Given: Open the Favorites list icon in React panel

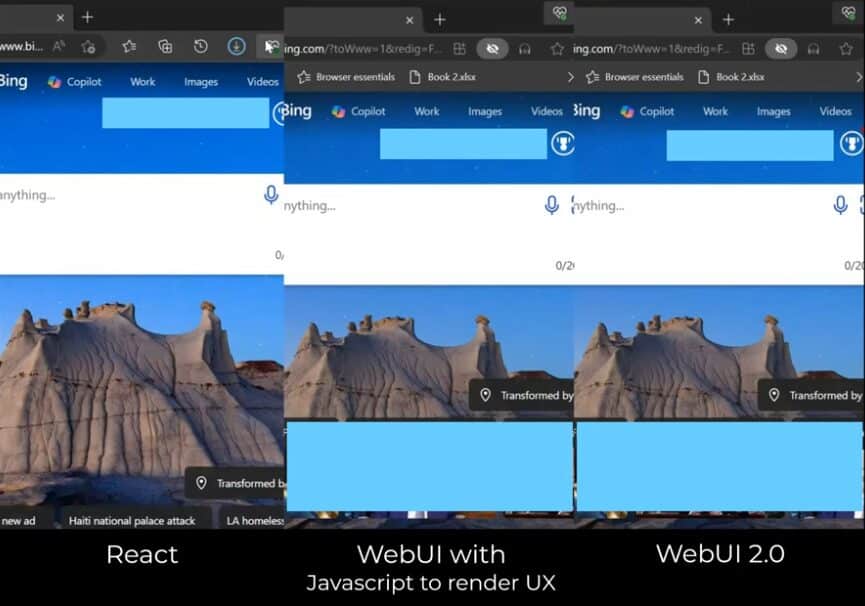Looking at the screenshot, I should tap(129, 46).
